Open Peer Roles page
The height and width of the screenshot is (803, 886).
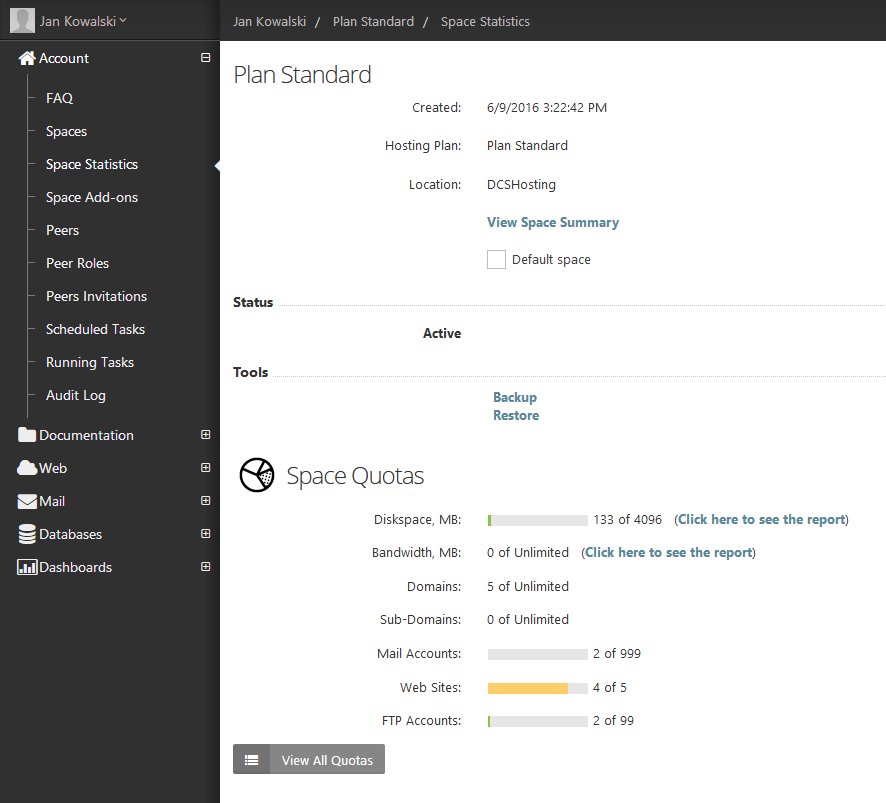[x=77, y=263]
